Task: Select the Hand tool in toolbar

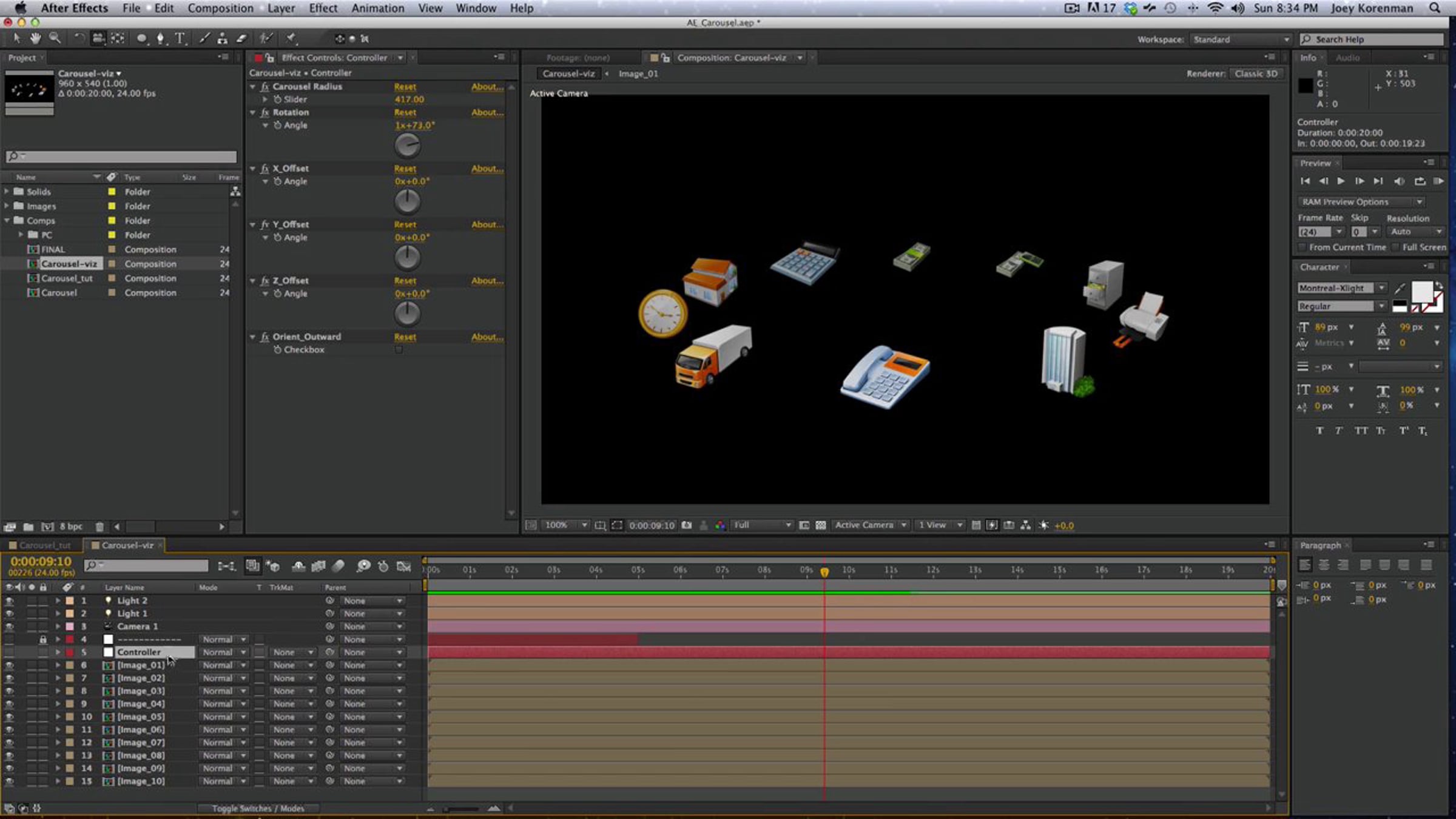Action: (x=35, y=38)
